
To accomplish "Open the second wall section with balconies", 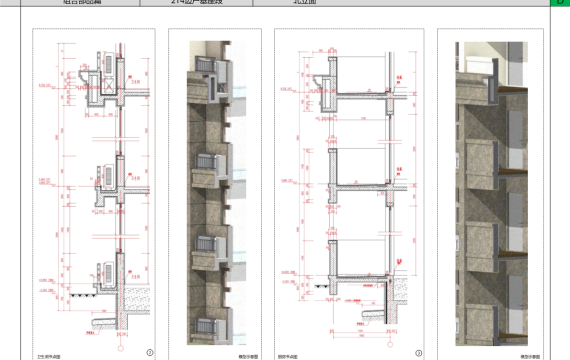I will pos(349,194).
